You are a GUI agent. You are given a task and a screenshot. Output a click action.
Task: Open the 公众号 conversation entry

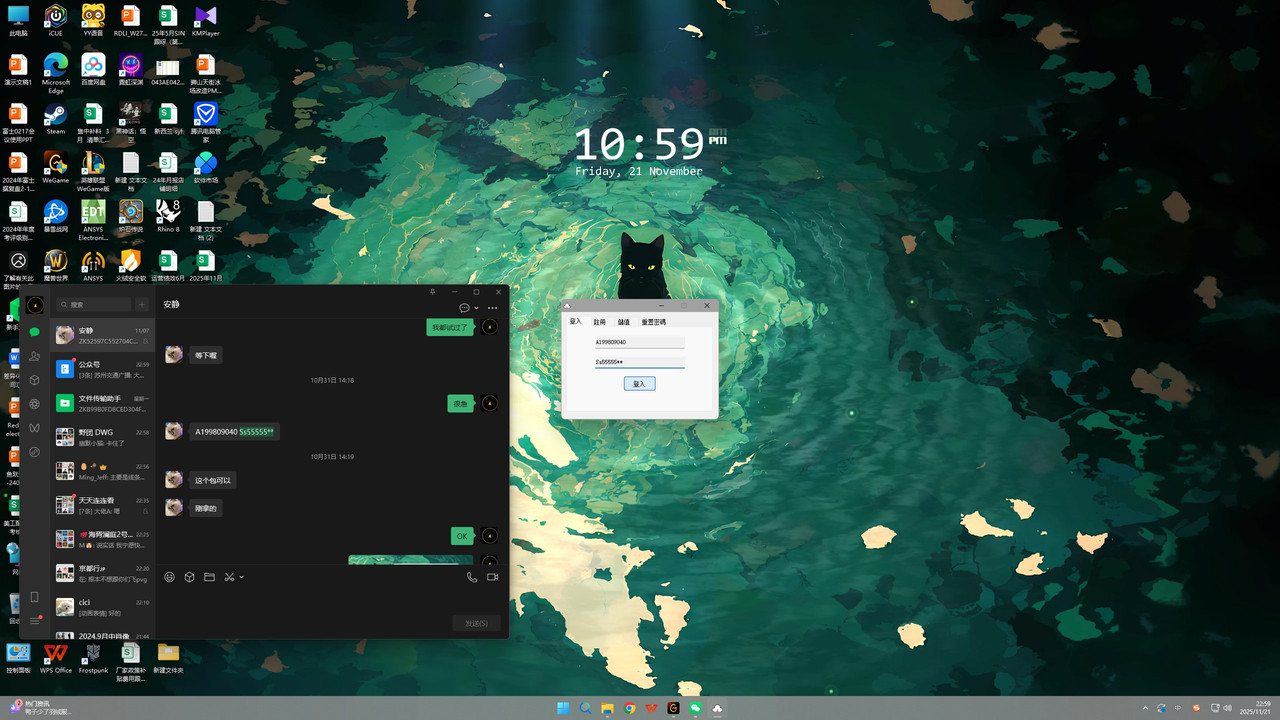pos(103,369)
